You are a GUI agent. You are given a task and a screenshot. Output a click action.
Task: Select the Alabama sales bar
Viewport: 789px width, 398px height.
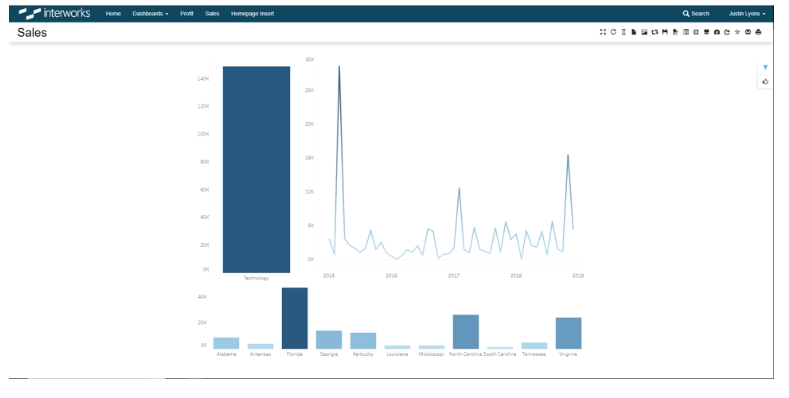coord(226,343)
